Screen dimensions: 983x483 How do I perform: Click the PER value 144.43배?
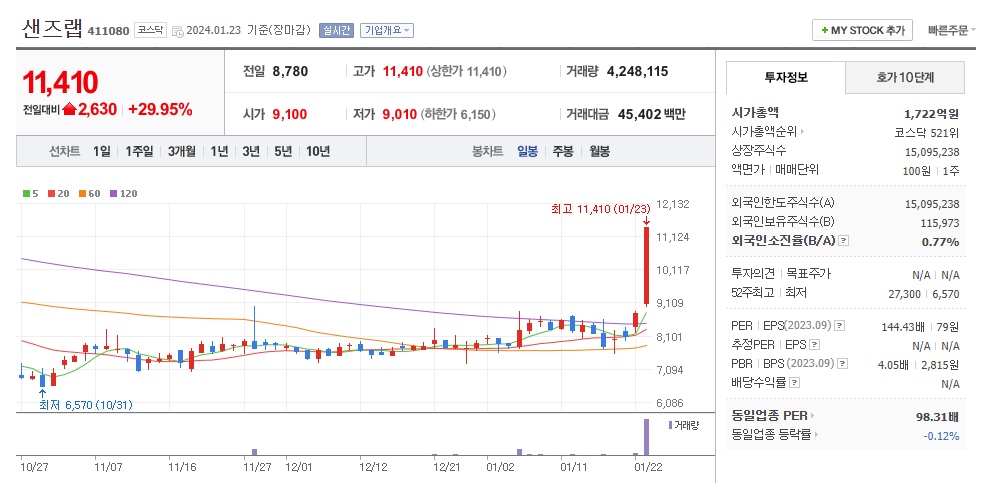point(903,326)
